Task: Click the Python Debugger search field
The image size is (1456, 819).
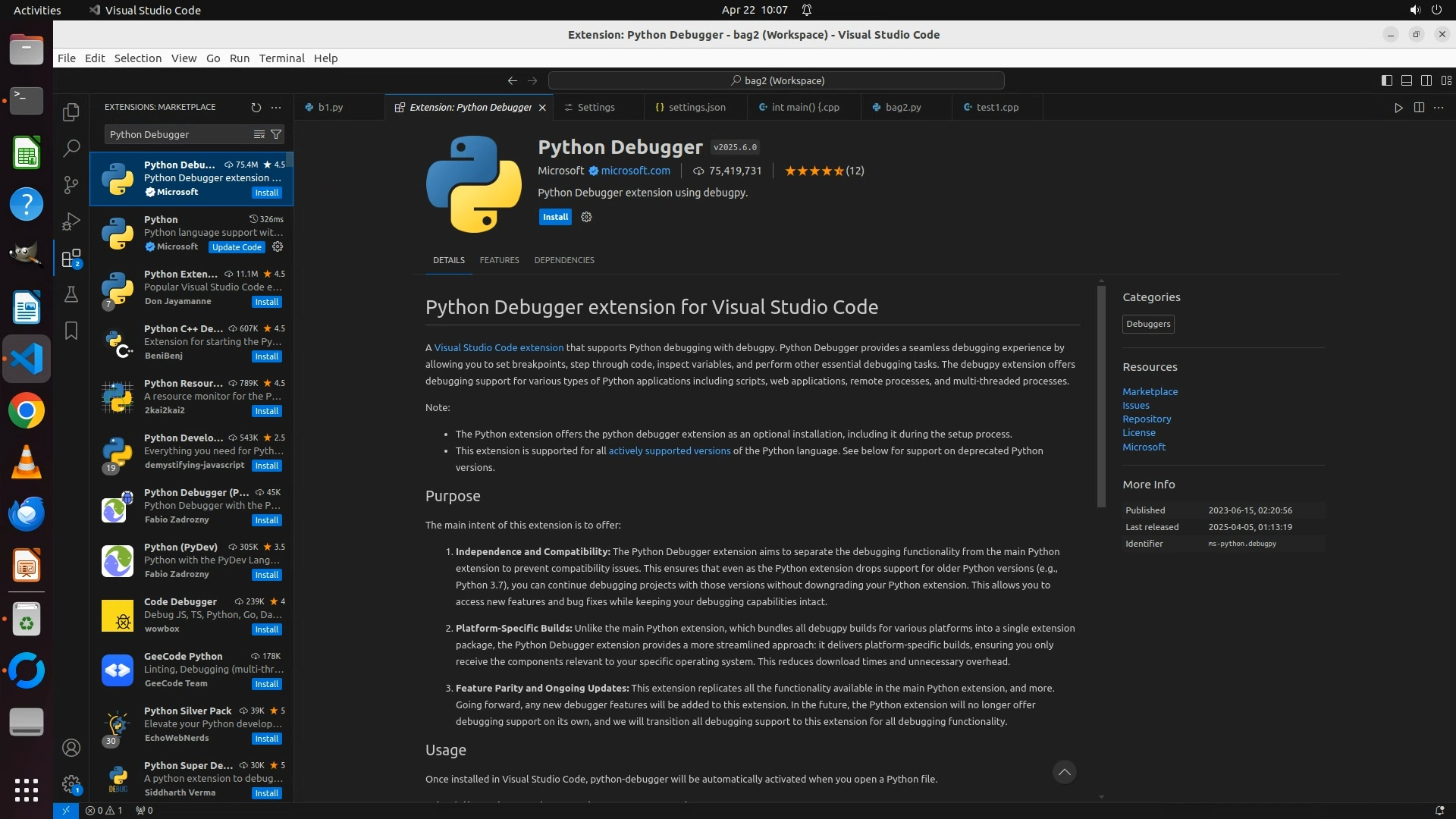Action: (178, 134)
